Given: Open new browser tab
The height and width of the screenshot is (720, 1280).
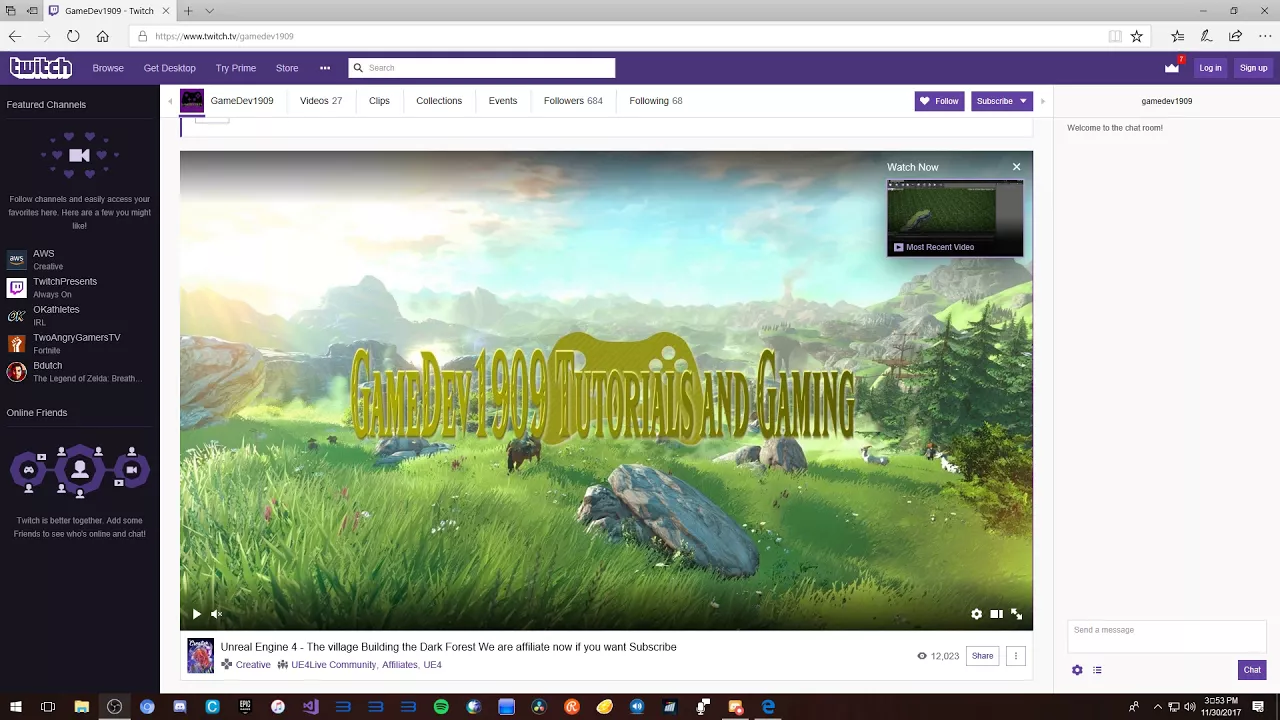Looking at the screenshot, I should tap(188, 11).
